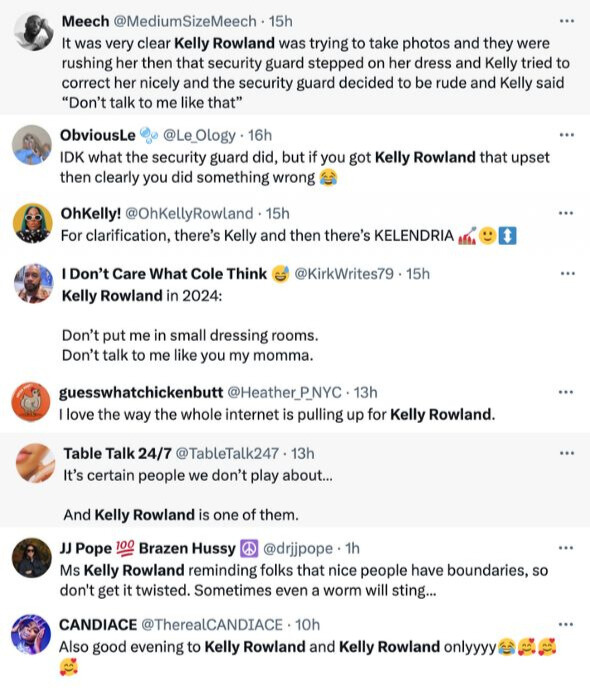Screen dimensions: 590x688
Task: Go to @Heather_P_NYC profile handle
Action: tap(284, 392)
